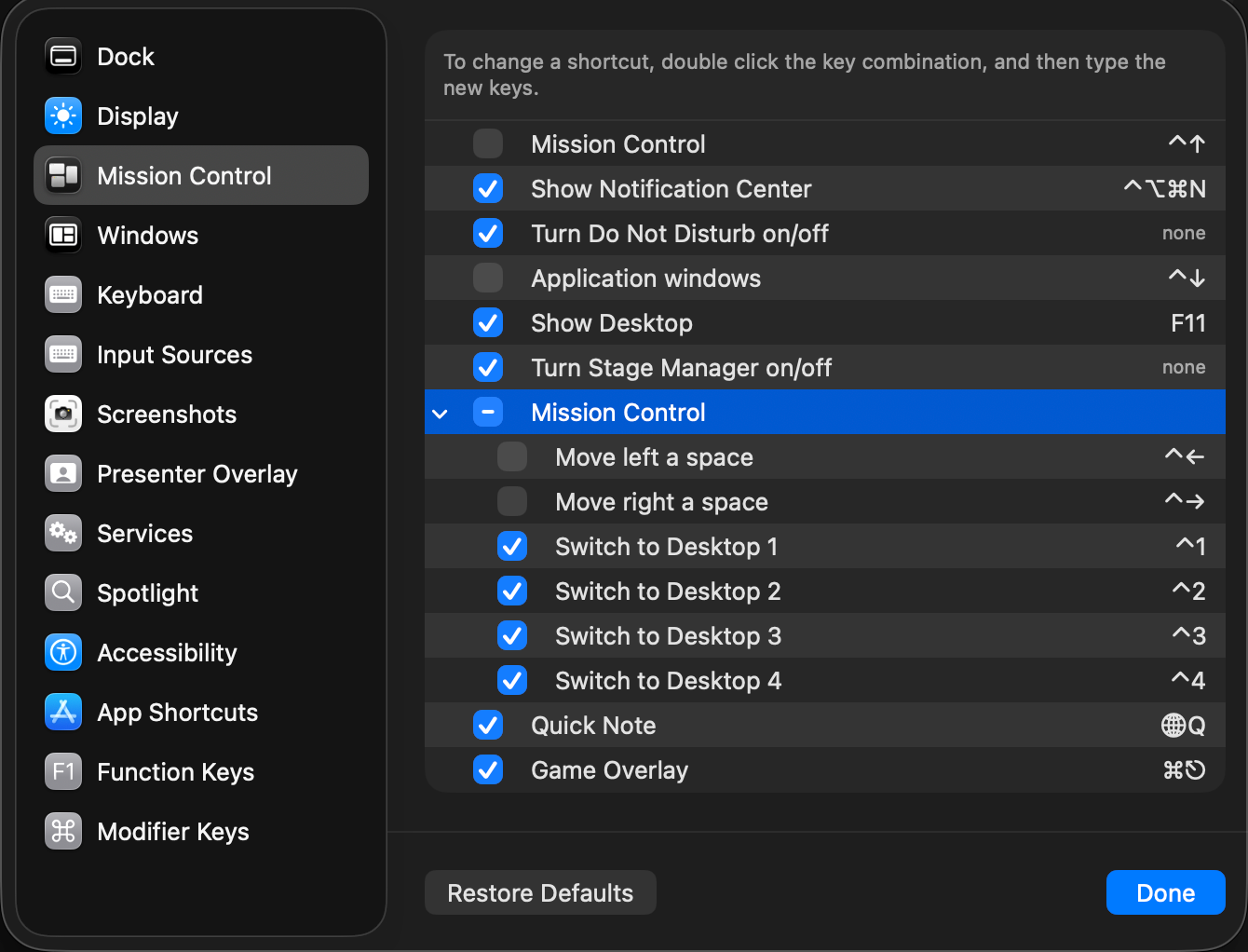Enable Move left a space checkbox
The image size is (1248, 952).
click(x=512, y=456)
